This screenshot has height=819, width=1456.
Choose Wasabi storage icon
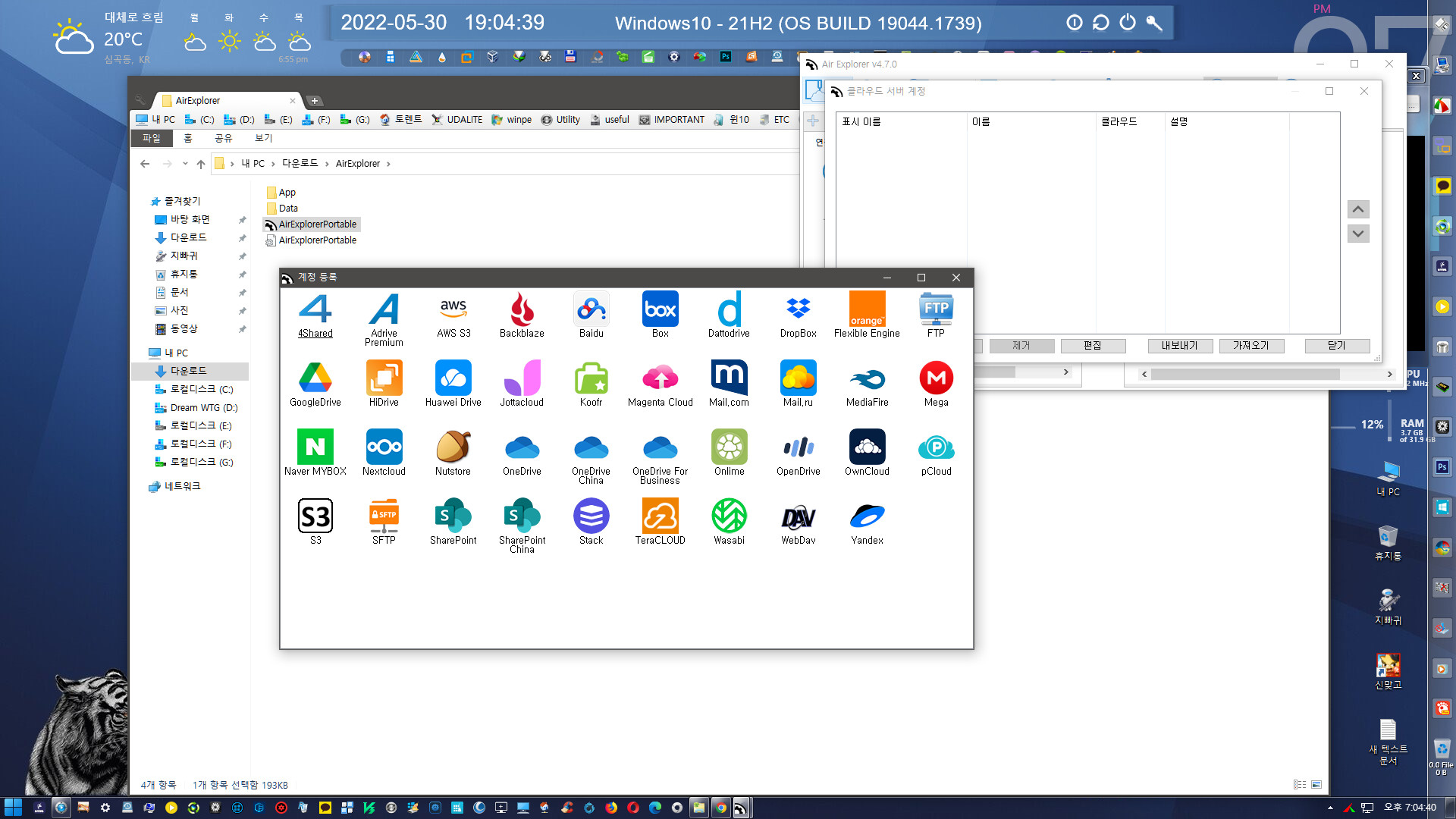pos(729,522)
